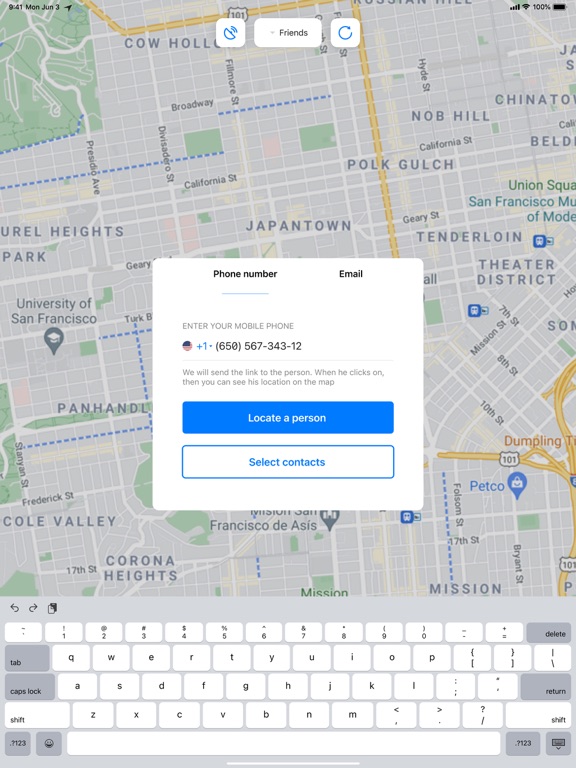
Task: Tap the satellite tracking icon button
Action: 230,33
